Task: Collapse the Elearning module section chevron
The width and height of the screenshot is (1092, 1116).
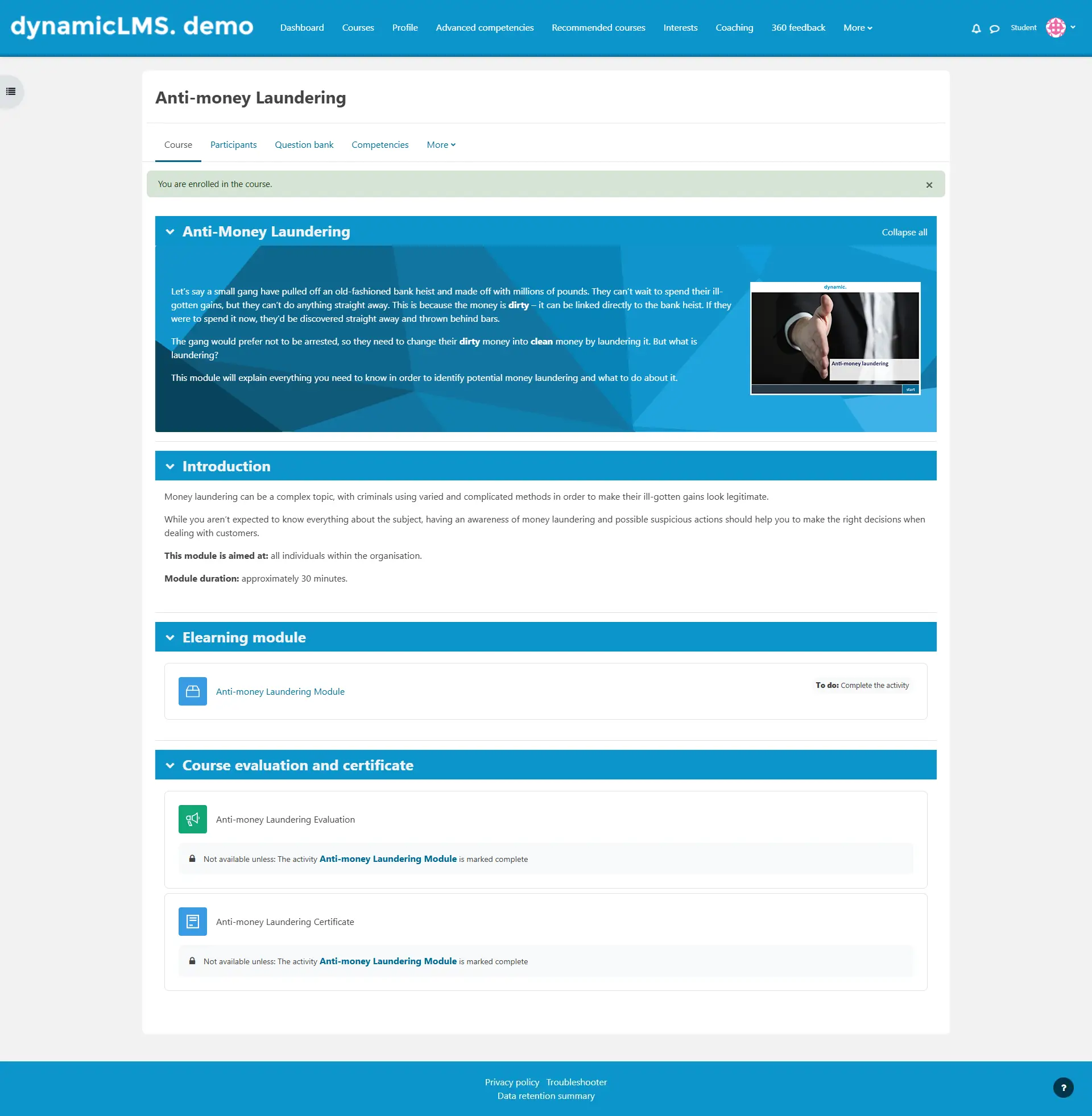Action: [x=169, y=637]
